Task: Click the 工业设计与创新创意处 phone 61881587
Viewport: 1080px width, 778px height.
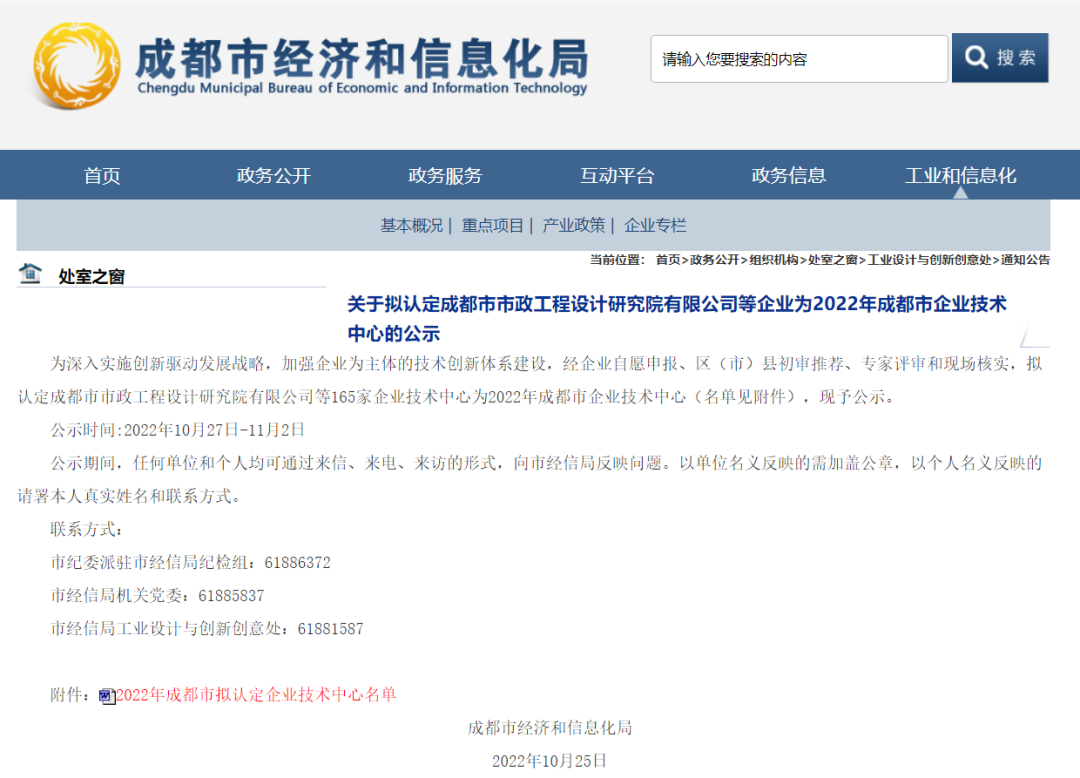Action: tap(331, 629)
